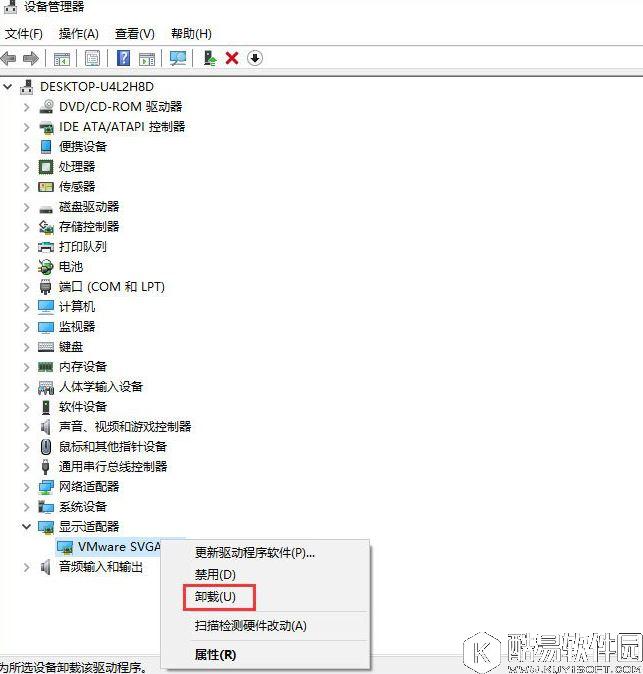Click the 打印队列 printer icon
The image size is (643, 674).
pos(46,247)
